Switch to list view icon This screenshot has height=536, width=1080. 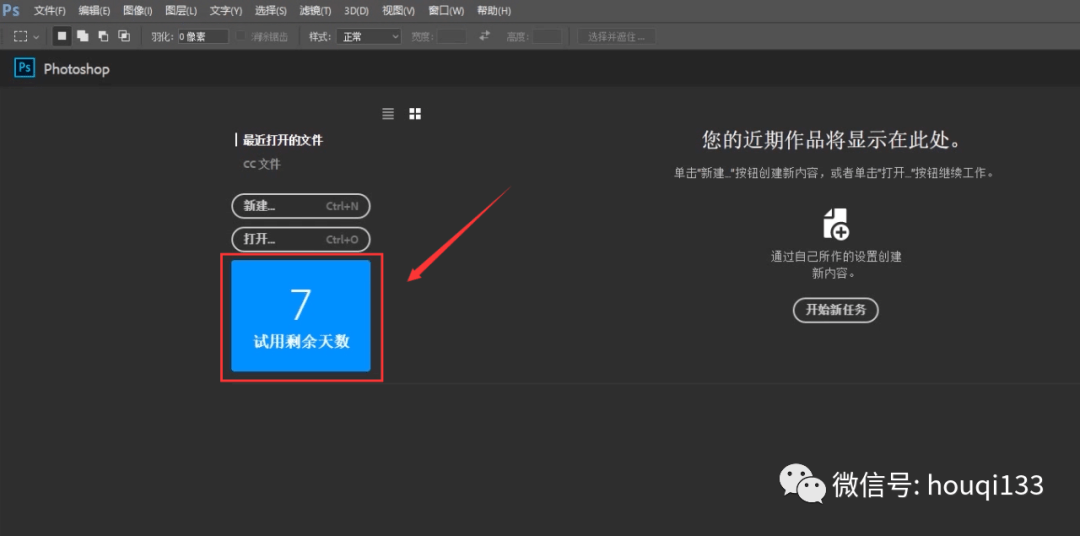pos(388,114)
